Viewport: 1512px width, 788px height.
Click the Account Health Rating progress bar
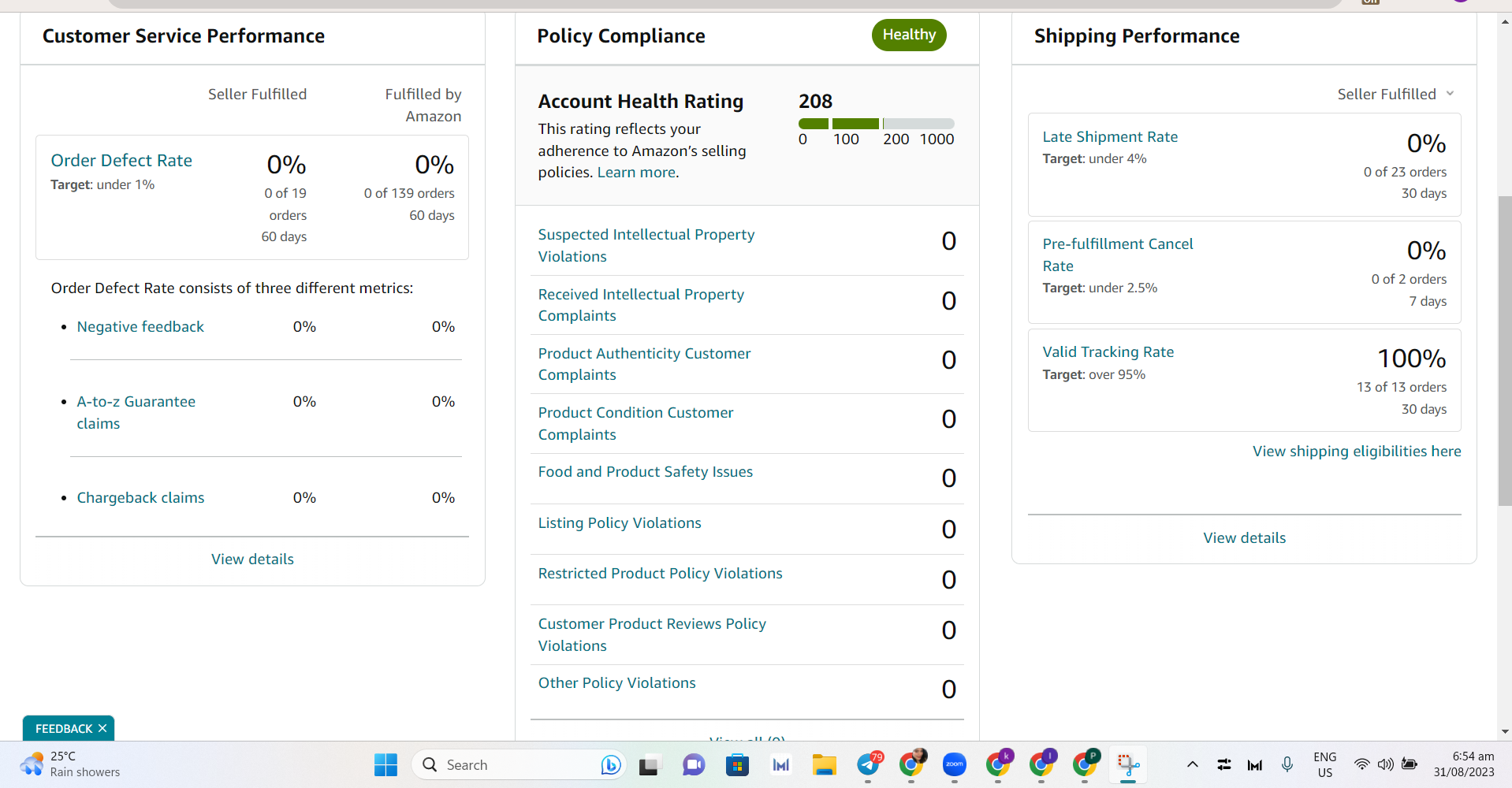point(876,124)
